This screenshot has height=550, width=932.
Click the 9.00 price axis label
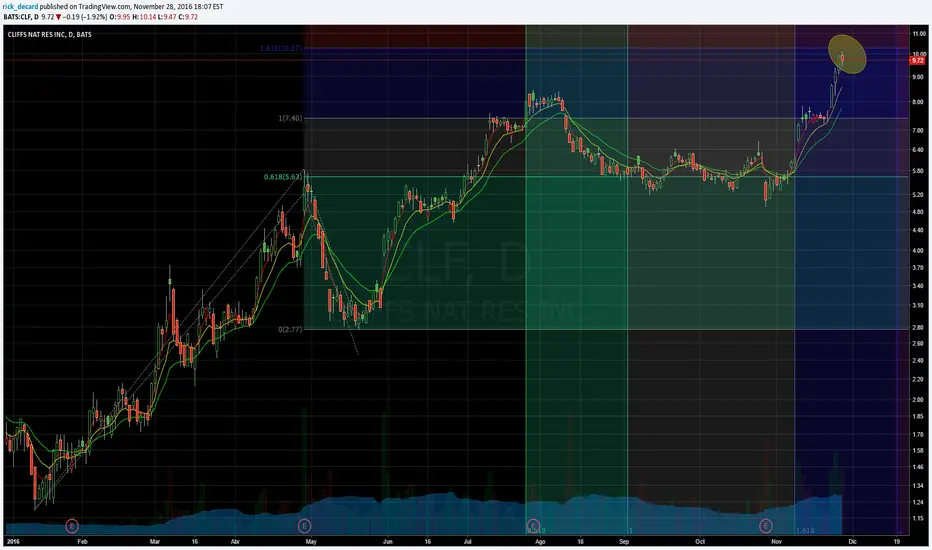[918, 77]
